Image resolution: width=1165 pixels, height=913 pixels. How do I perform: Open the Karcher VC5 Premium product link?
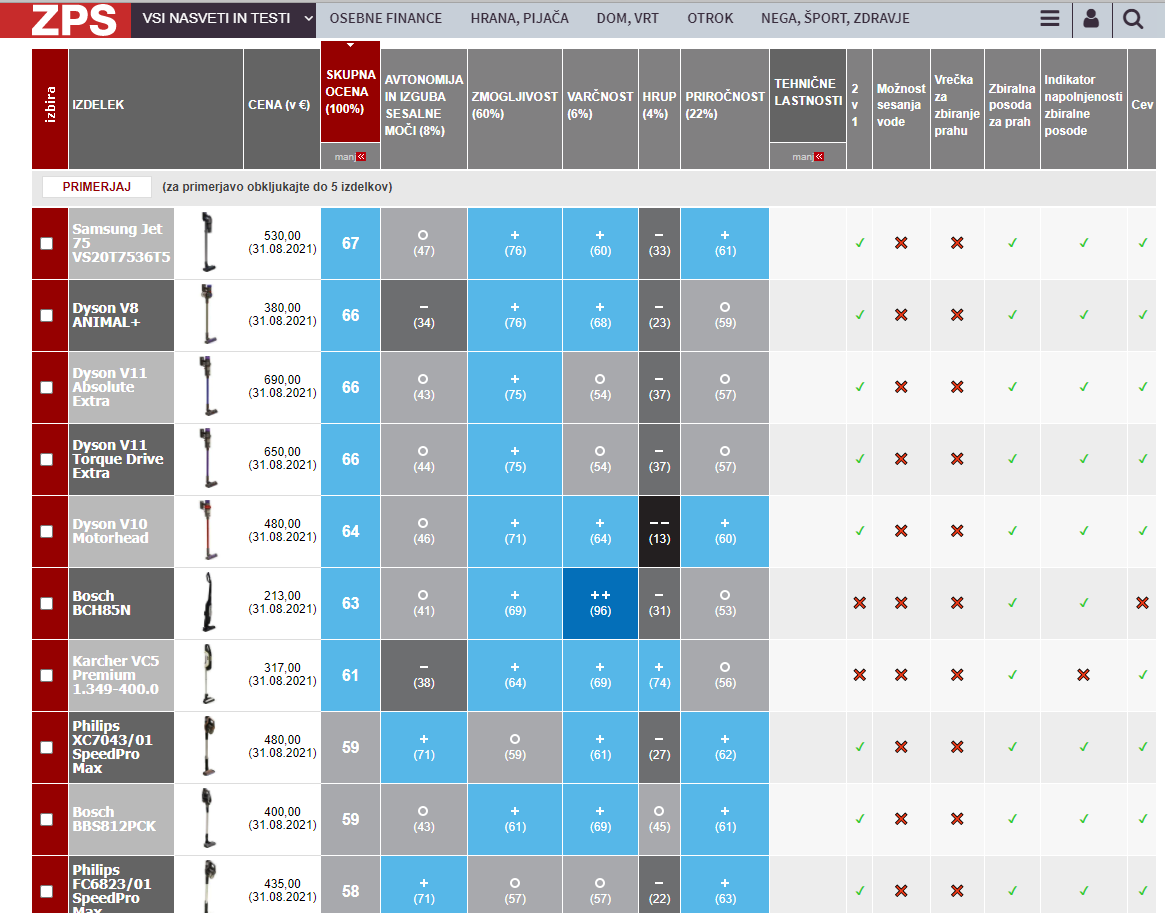115,675
